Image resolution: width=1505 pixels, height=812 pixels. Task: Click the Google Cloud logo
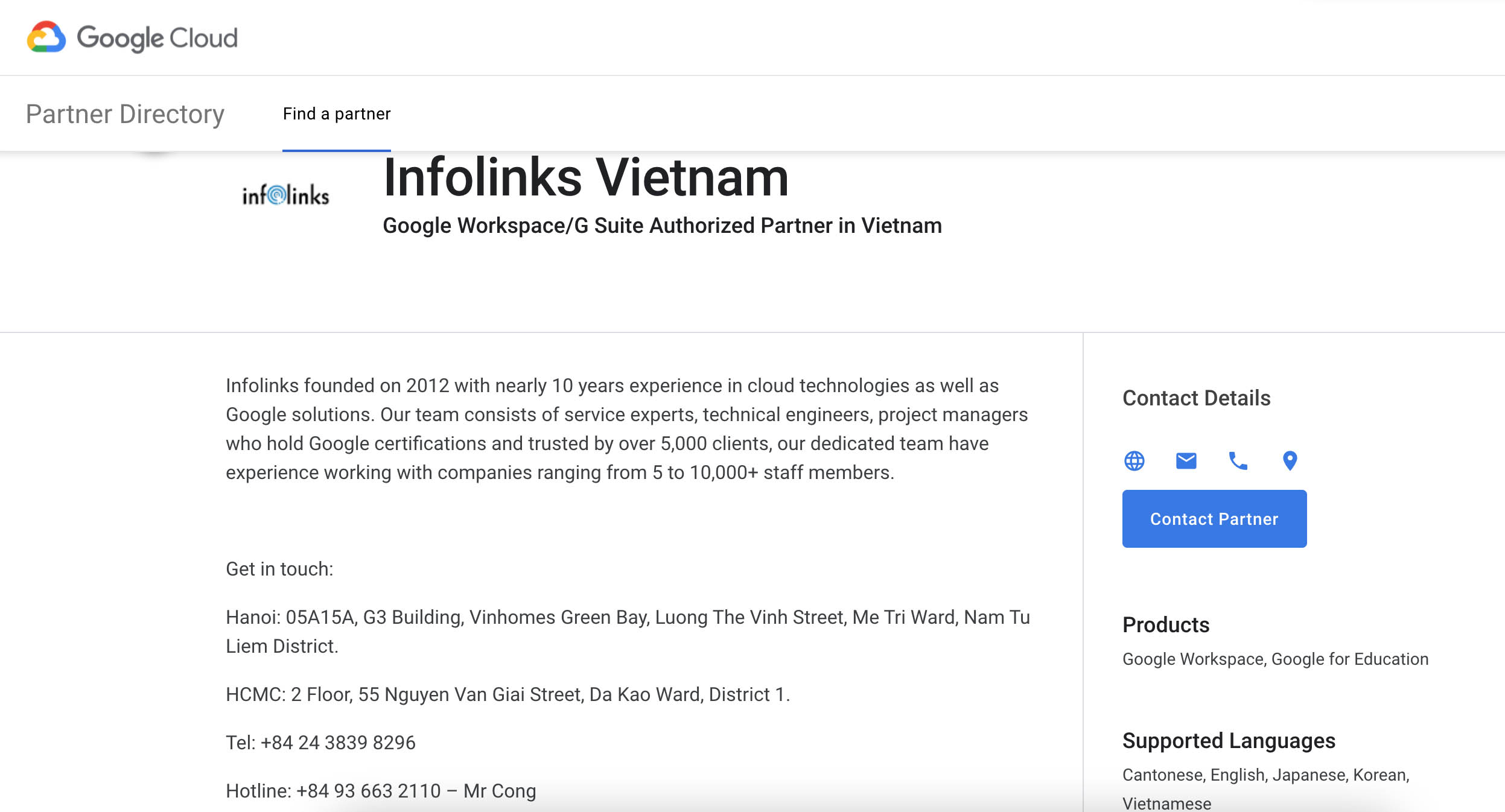click(x=132, y=37)
